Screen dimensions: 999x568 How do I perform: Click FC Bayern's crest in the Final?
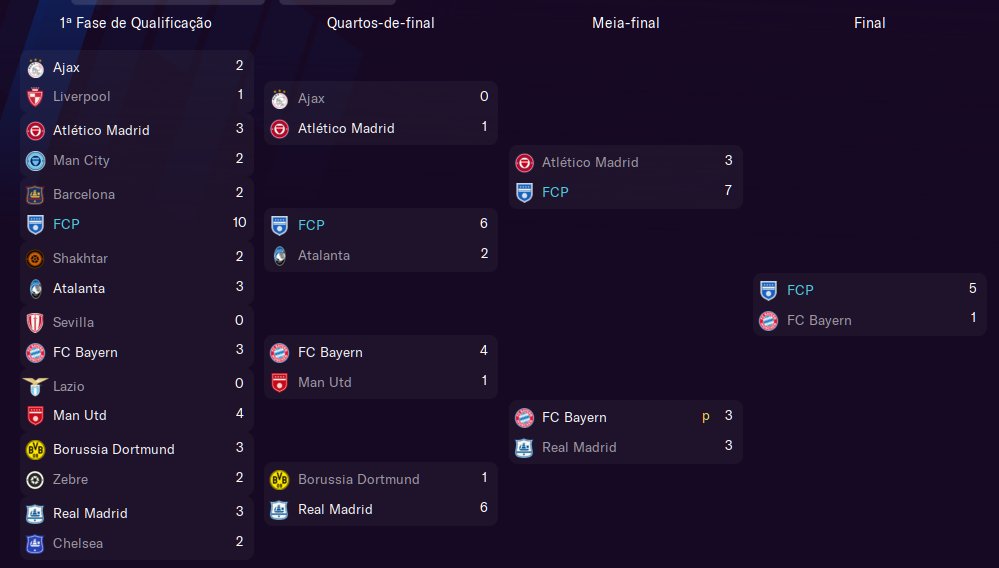[x=768, y=321]
